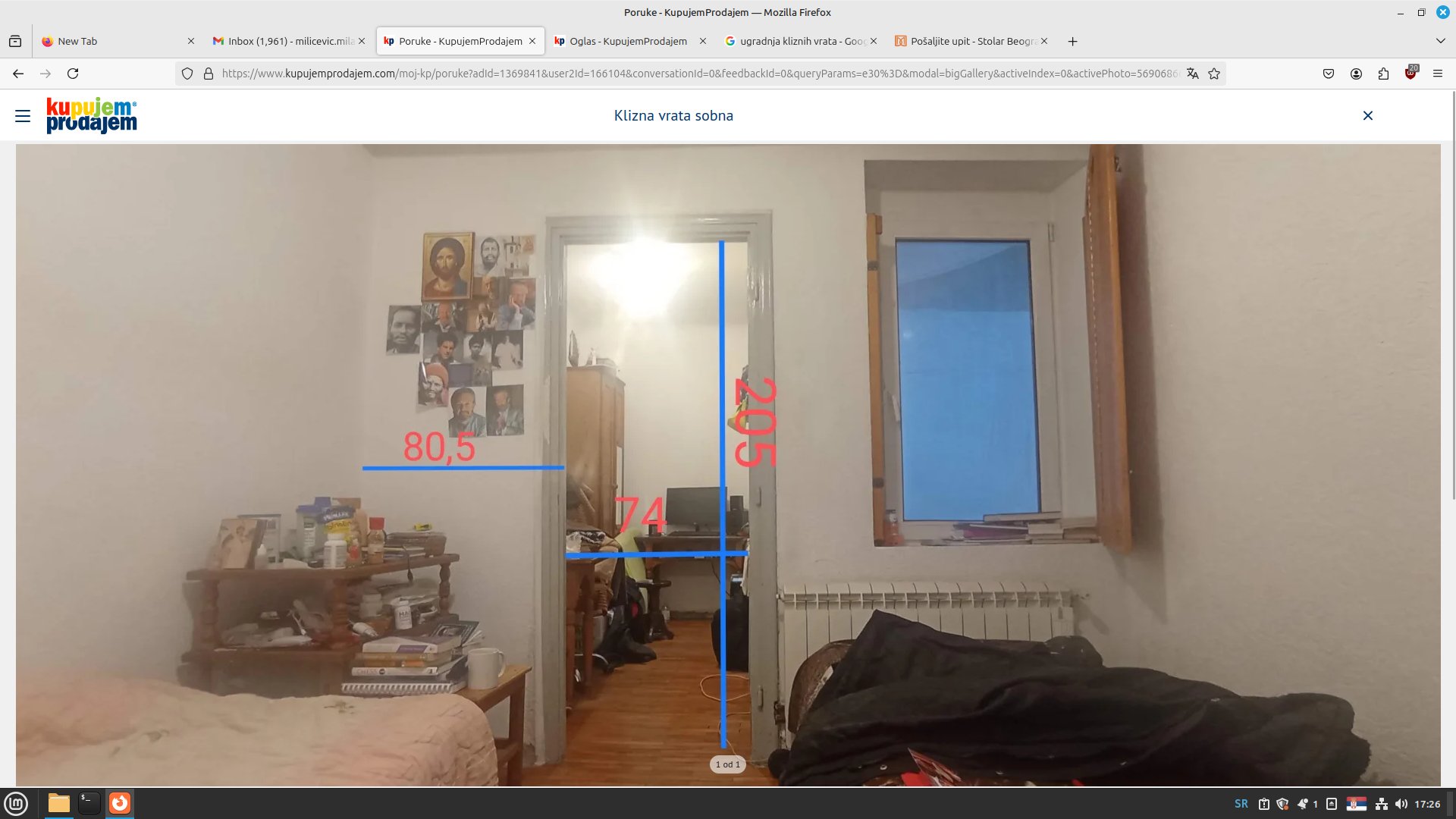Click the URL address bar
The image size is (1456, 819).
pyautogui.click(x=698, y=74)
